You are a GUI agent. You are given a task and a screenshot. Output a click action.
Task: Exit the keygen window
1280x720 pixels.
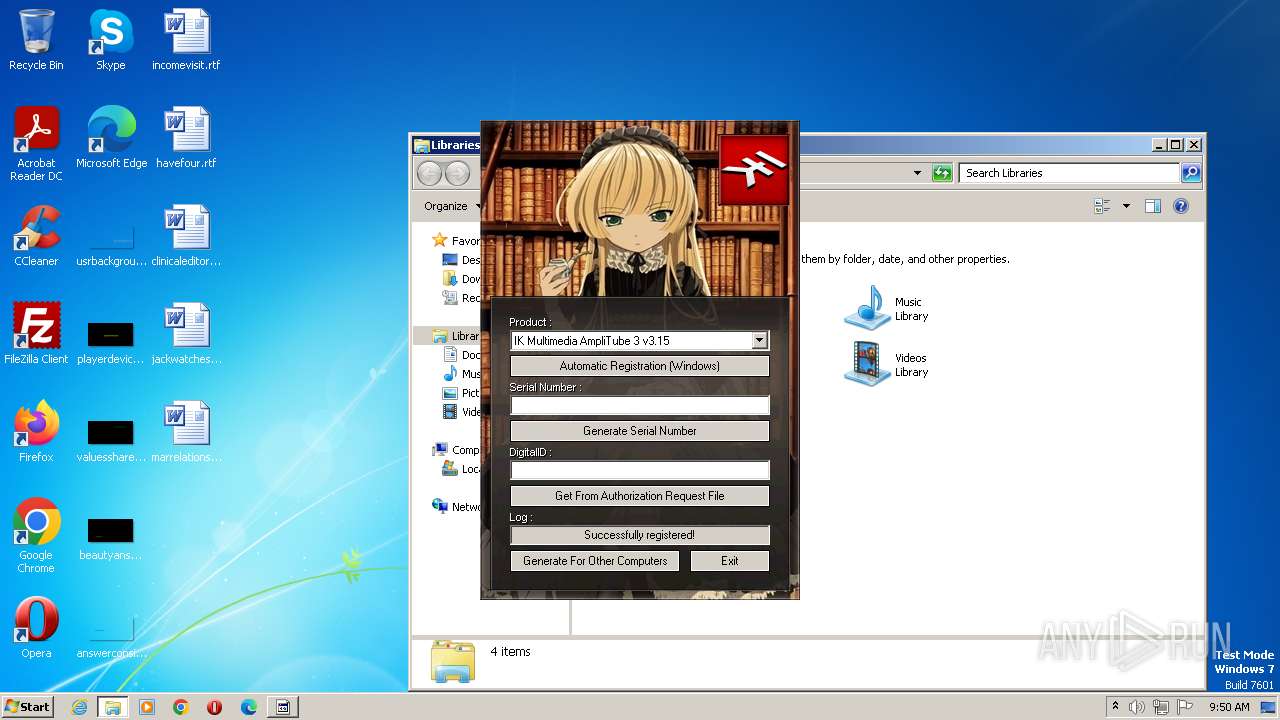click(x=730, y=561)
